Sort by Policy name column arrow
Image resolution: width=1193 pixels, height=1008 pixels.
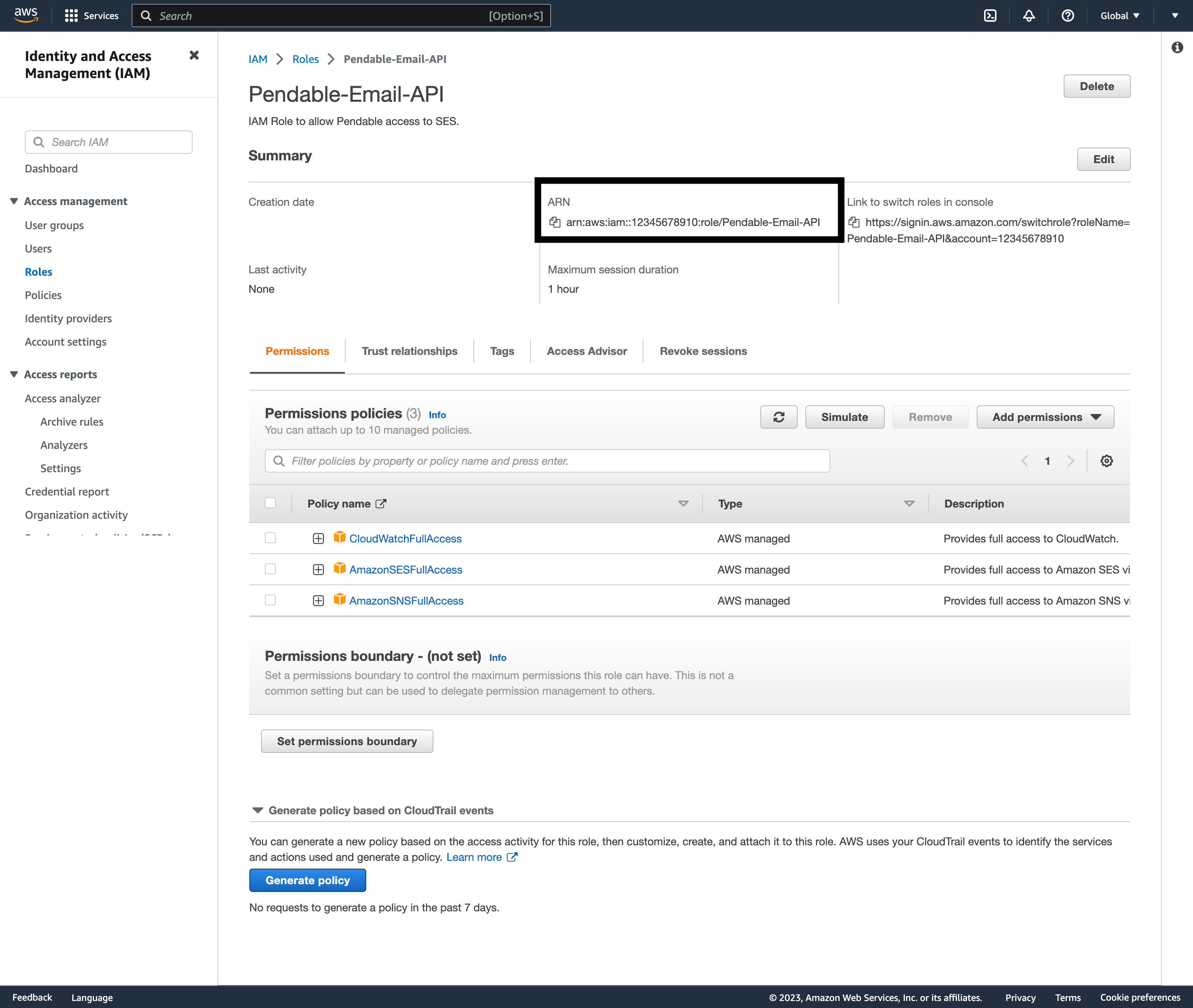point(683,504)
